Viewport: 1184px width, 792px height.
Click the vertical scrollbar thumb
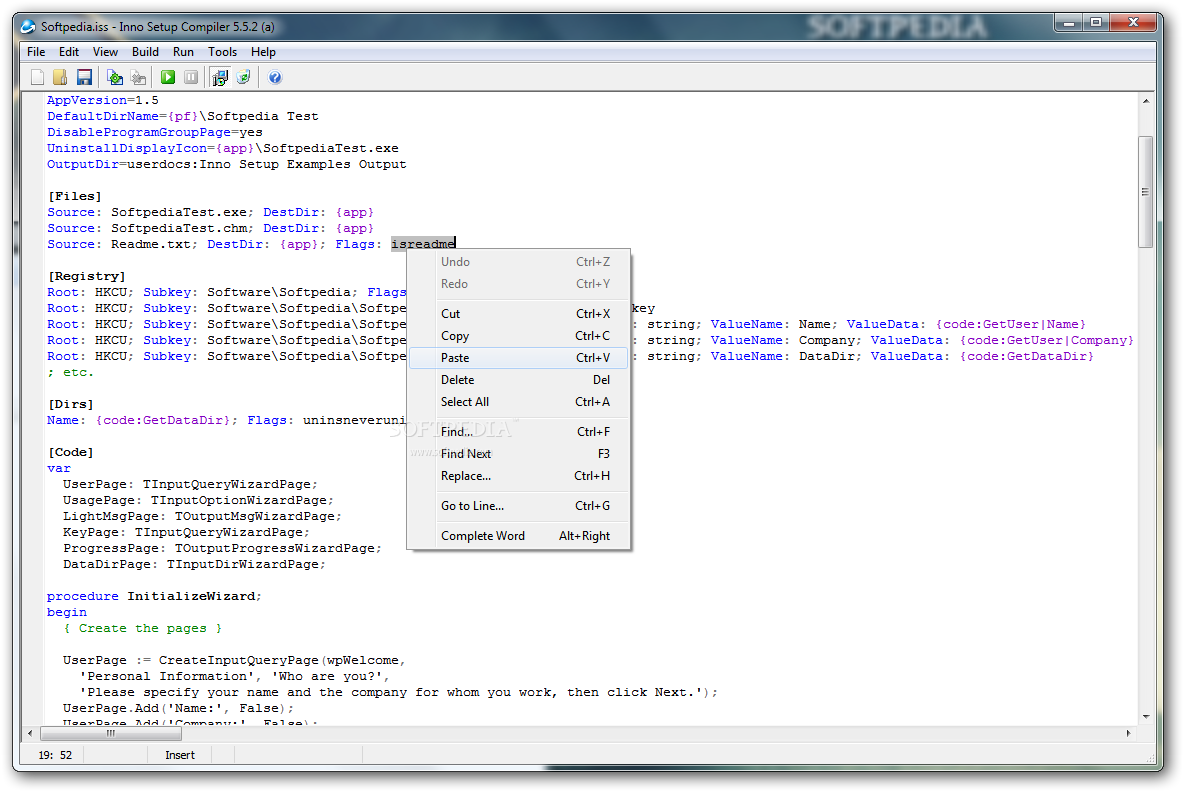1145,192
